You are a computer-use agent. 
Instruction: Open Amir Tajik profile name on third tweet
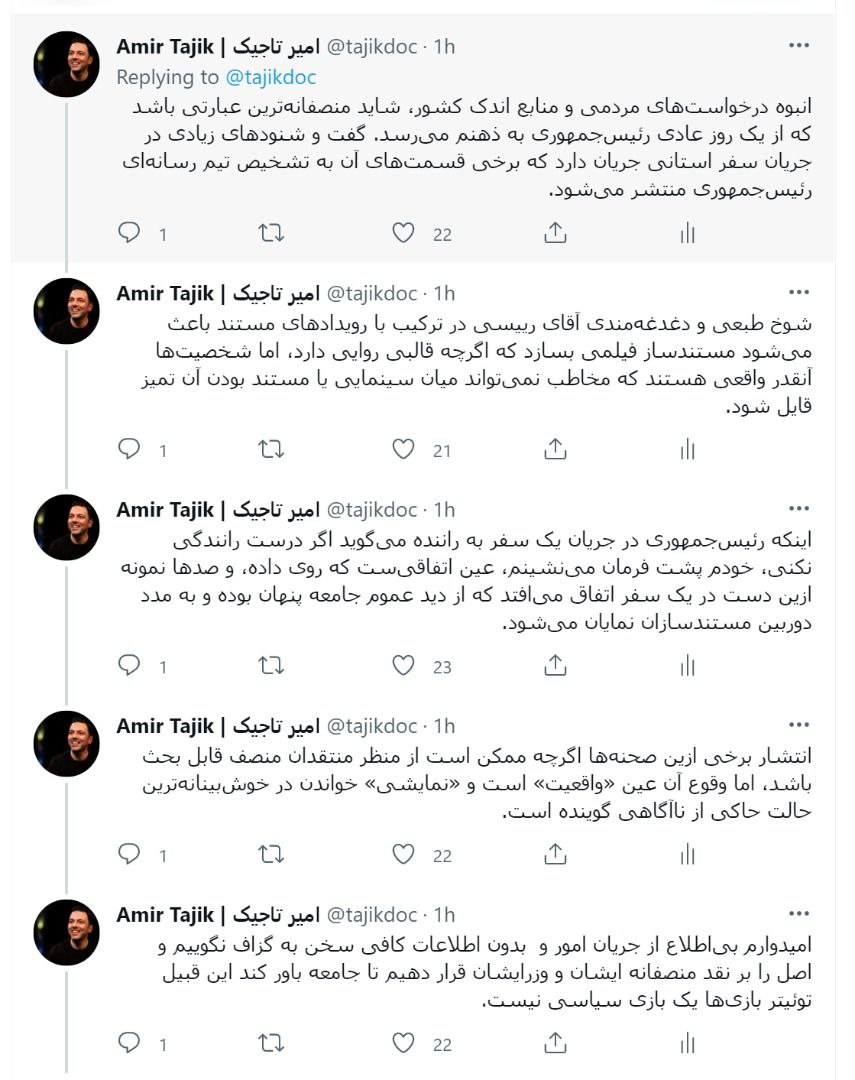click(218, 510)
